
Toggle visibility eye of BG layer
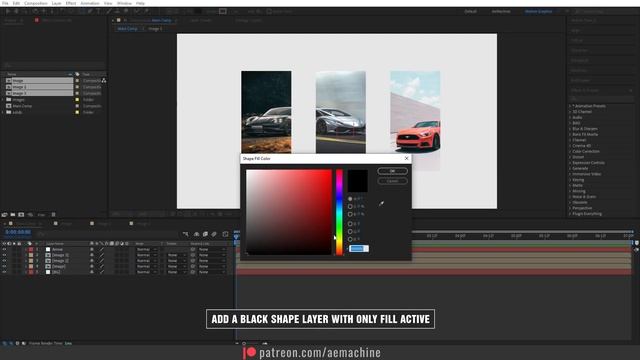click(x=4, y=272)
